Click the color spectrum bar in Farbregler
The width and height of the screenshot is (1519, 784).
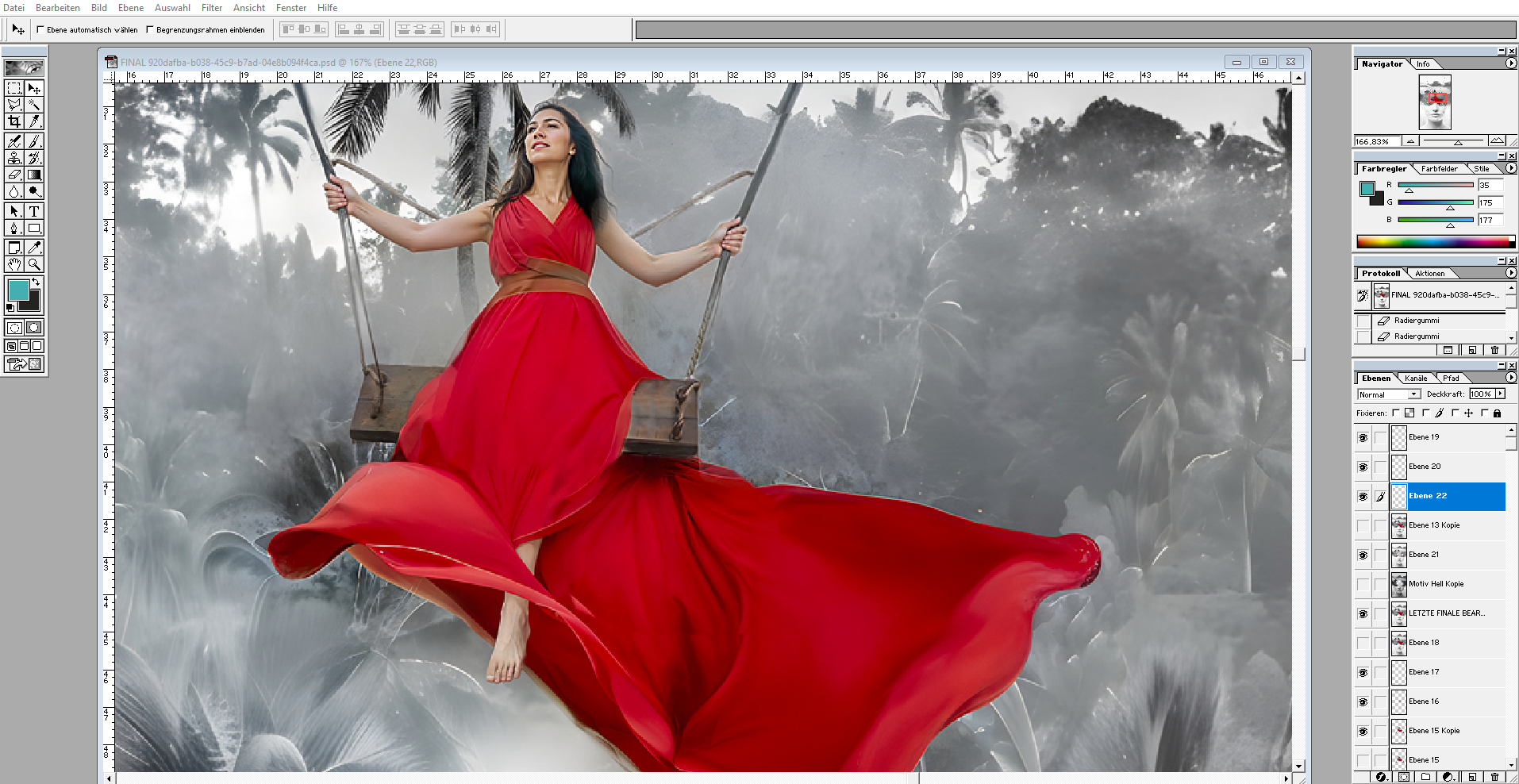[x=1436, y=242]
